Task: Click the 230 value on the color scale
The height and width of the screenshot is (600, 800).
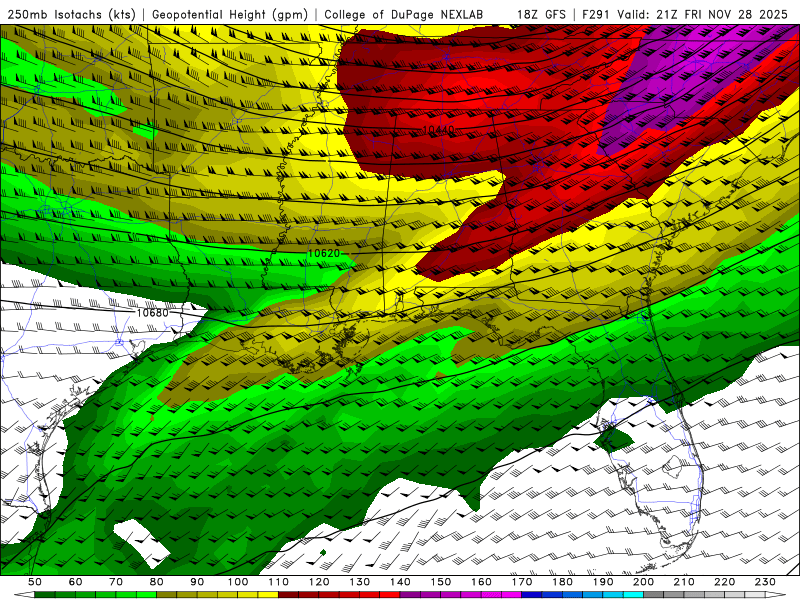Action: coord(765,582)
